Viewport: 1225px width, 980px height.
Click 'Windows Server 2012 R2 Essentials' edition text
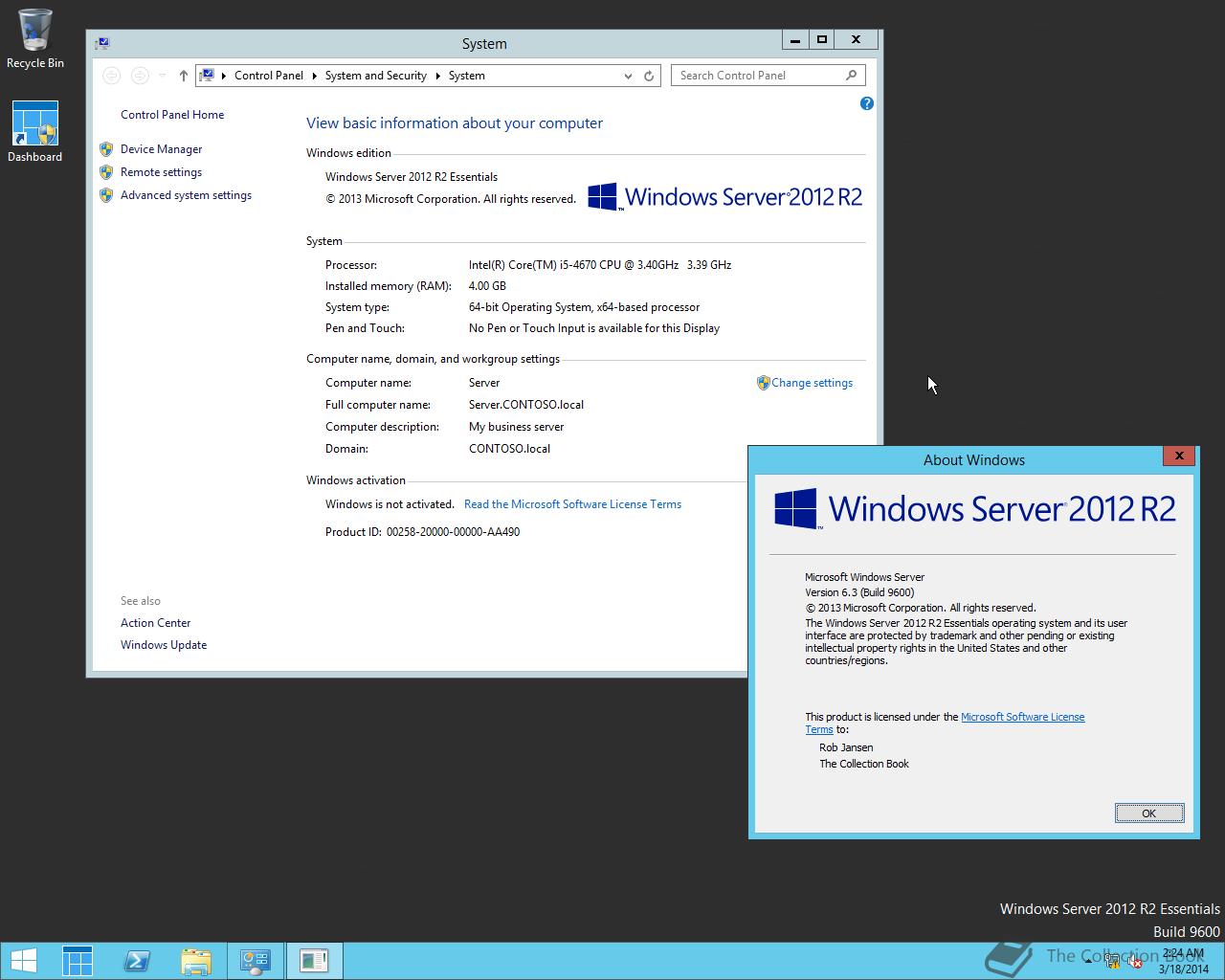(412, 177)
